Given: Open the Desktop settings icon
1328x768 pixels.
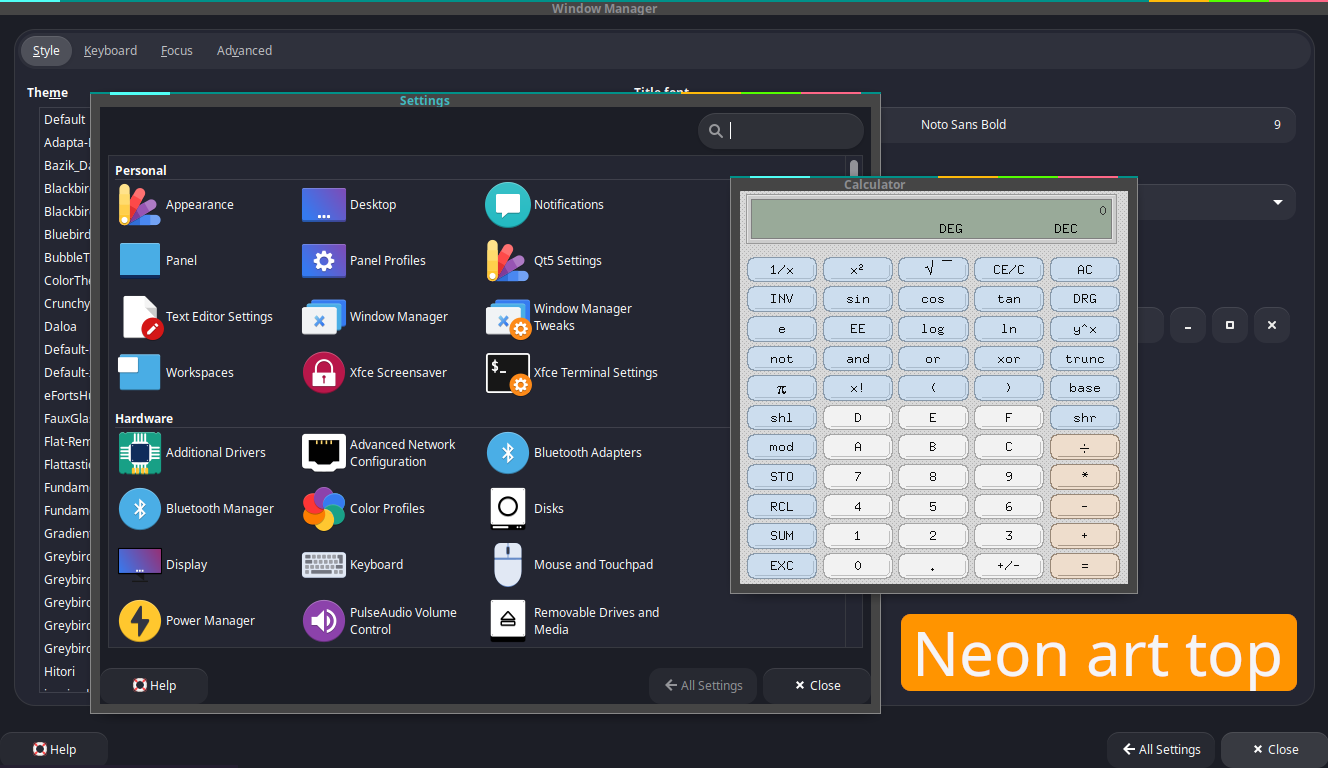Looking at the screenshot, I should pos(324,205).
